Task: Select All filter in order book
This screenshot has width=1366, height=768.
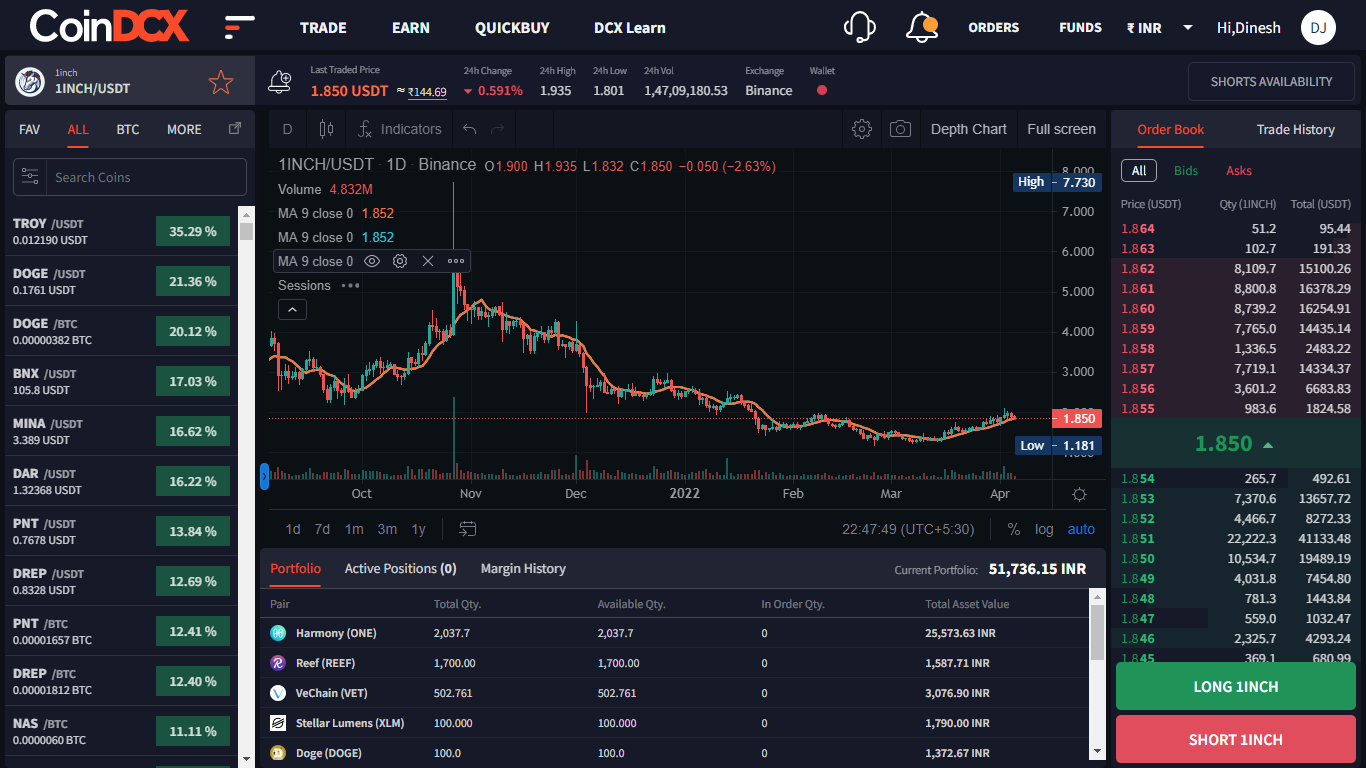Action: [x=1139, y=170]
